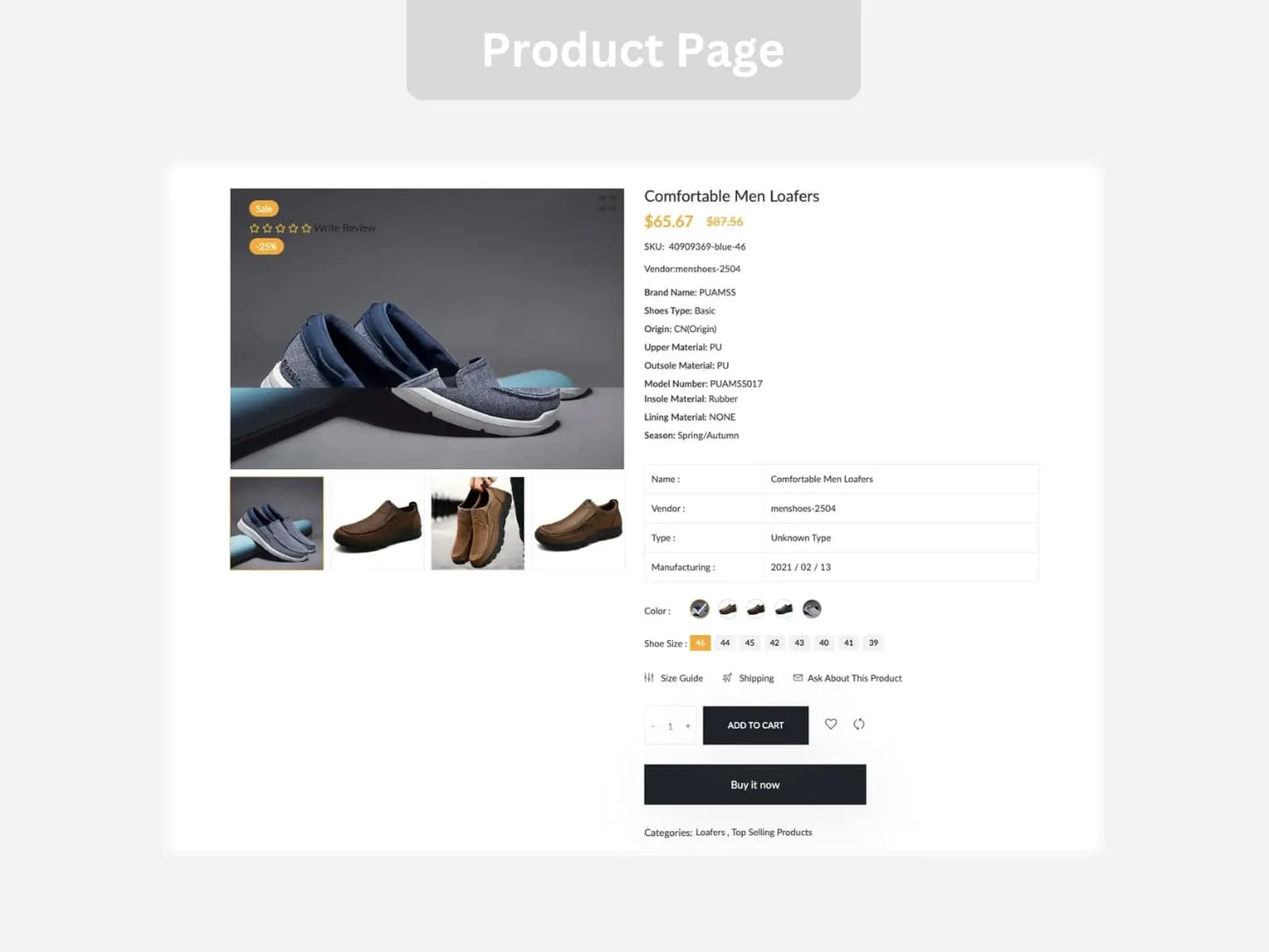Click the compare arrows icon

[x=859, y=724]
